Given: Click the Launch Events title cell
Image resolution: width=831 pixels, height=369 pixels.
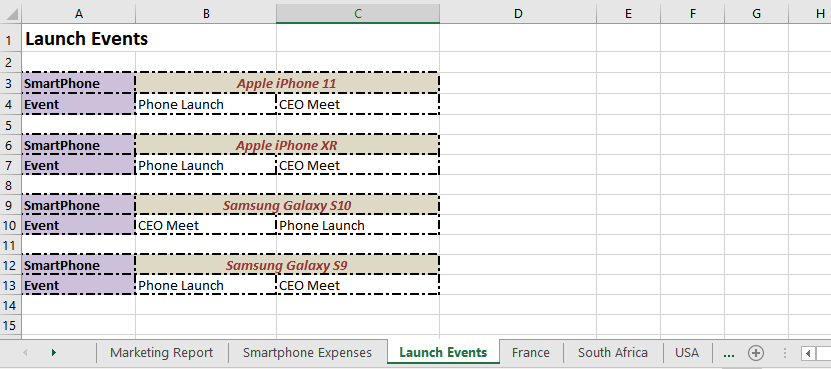Looking at the screenshot, I should click(78, 38).
